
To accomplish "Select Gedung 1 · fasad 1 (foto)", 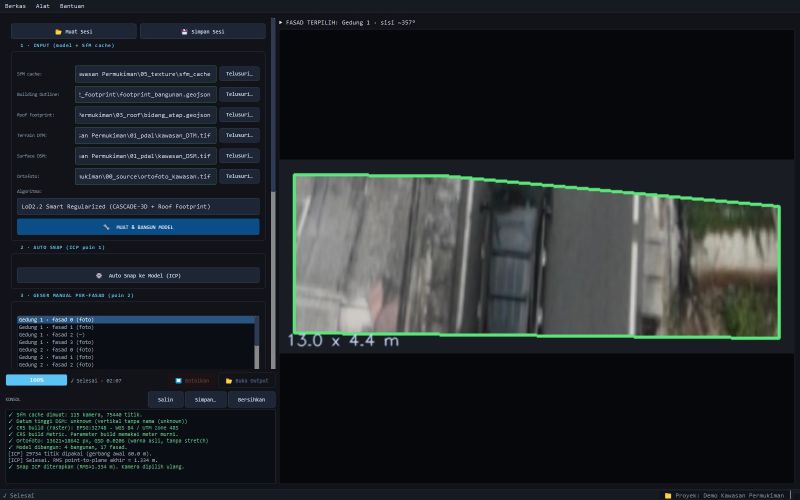I will coord(135,327).
